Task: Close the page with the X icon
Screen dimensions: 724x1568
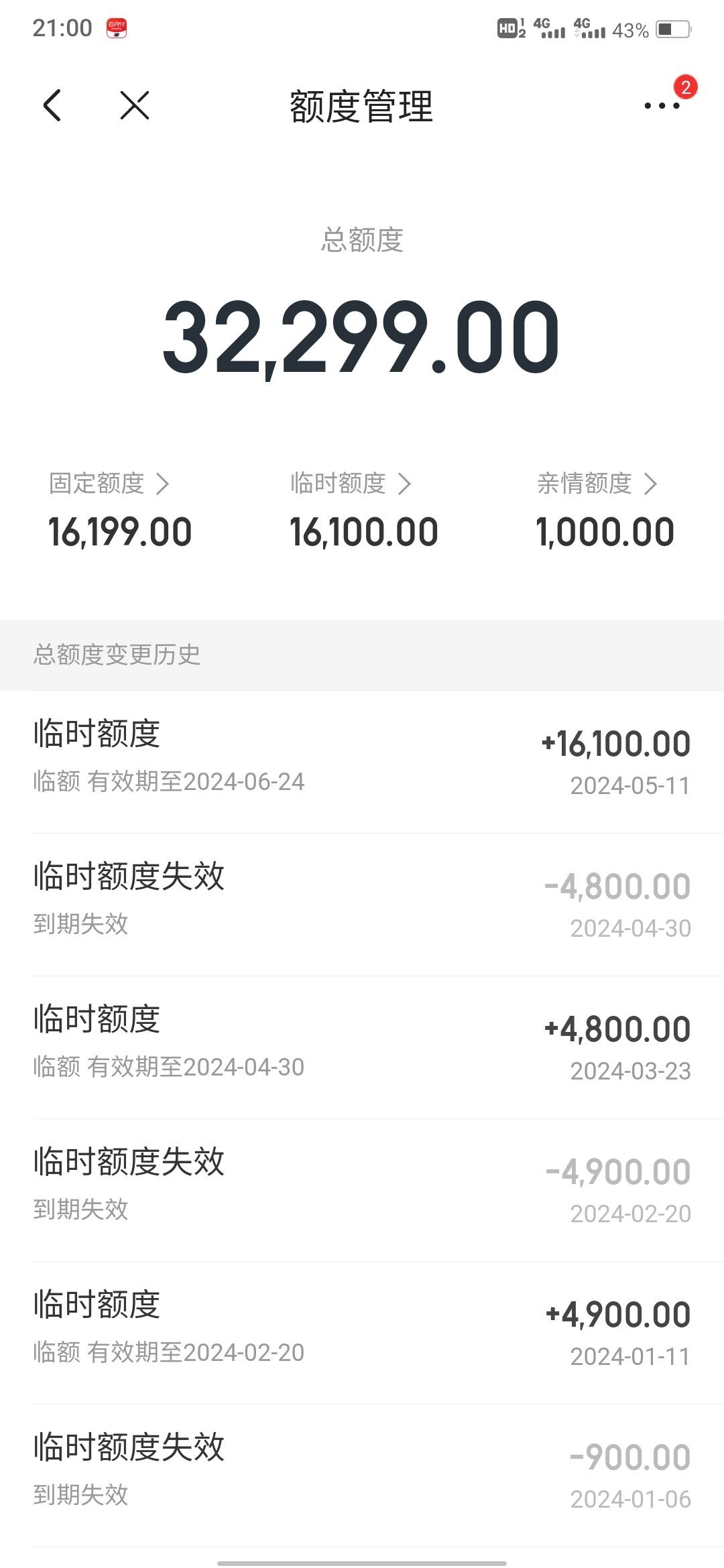Action: pyautogui.click(x=135, y=105)
